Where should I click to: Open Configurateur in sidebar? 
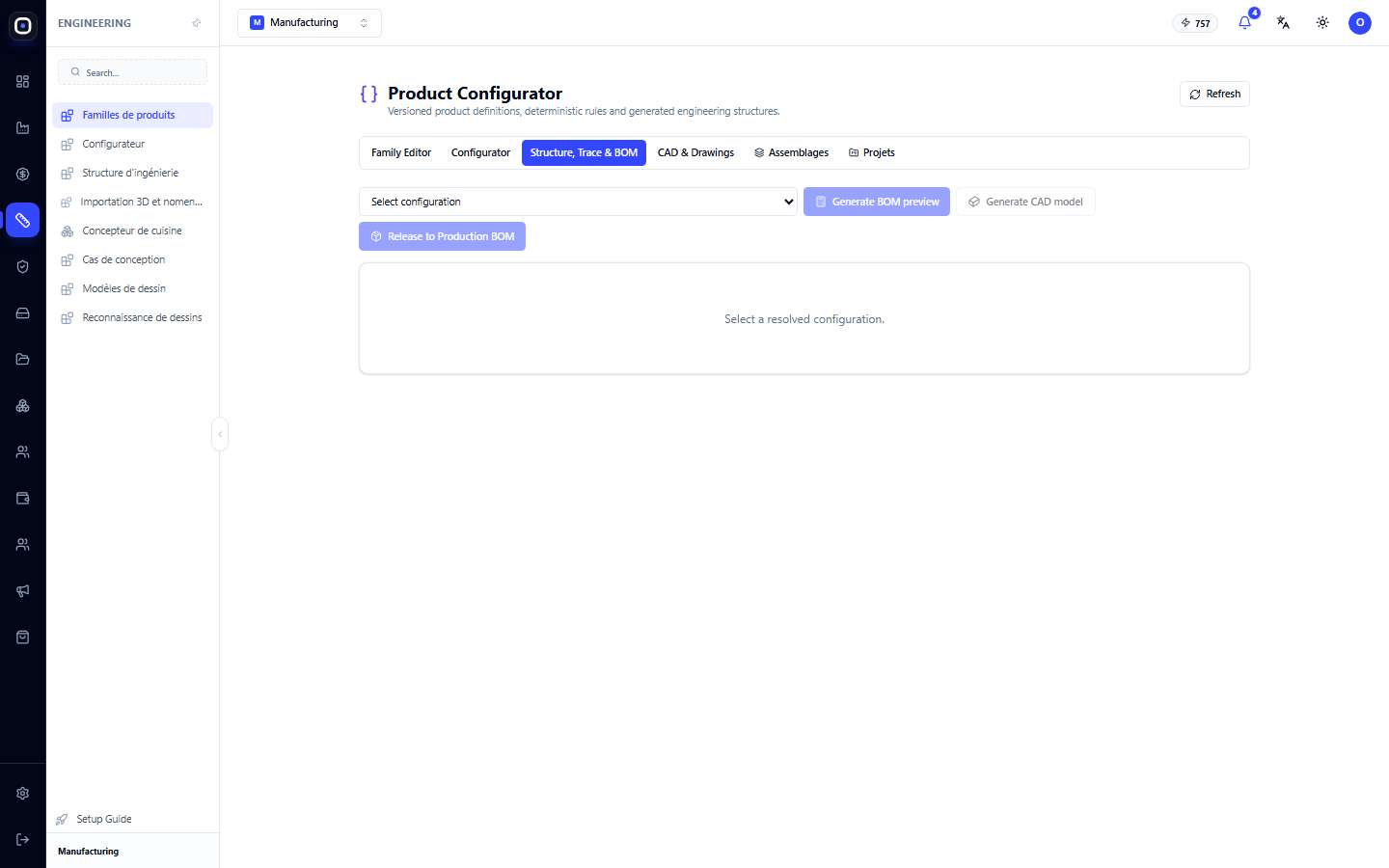pyautogui.click(x=133, y=144)
